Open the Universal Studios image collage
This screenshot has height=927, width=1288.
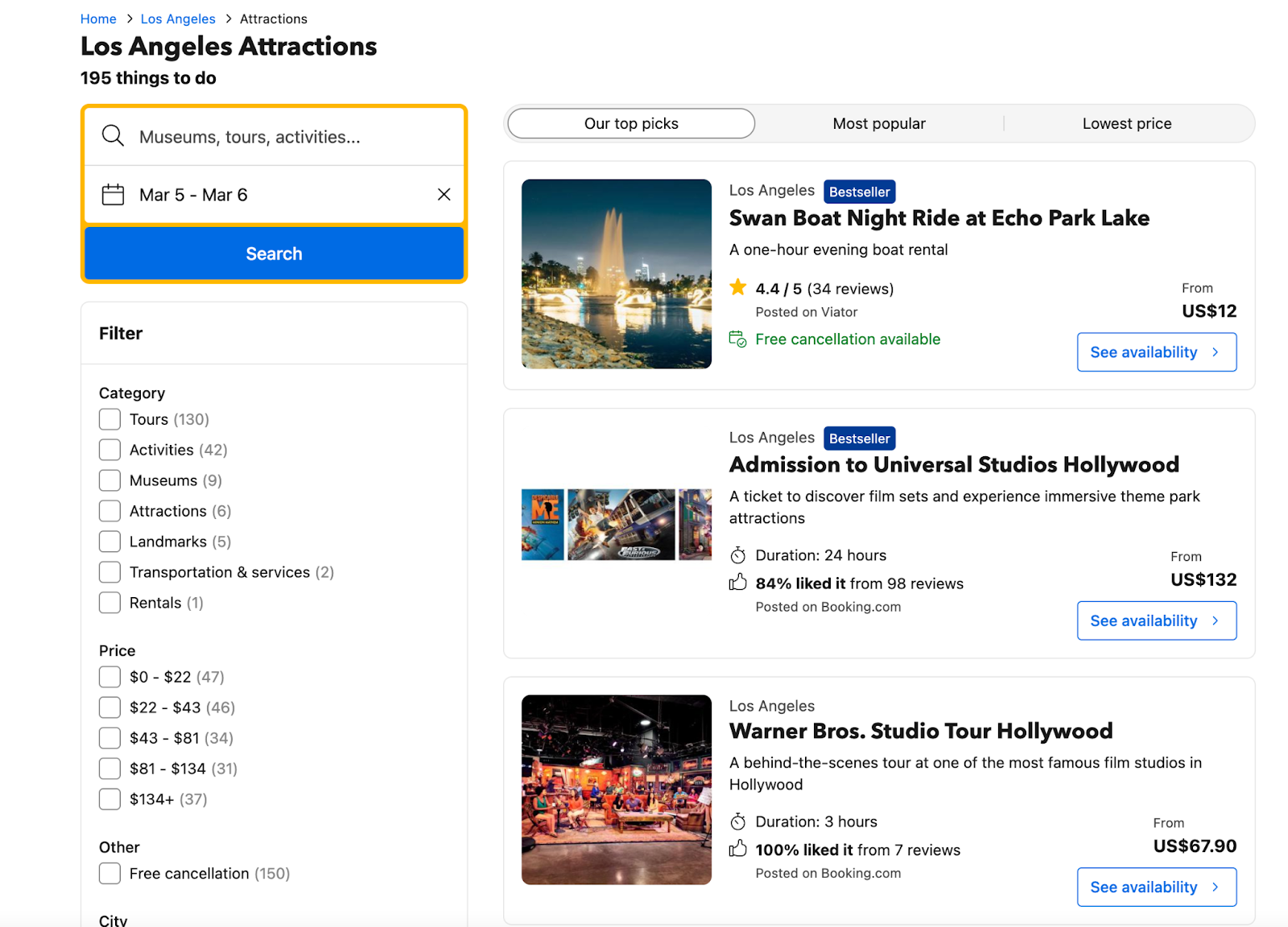click(x=617, y=525)
